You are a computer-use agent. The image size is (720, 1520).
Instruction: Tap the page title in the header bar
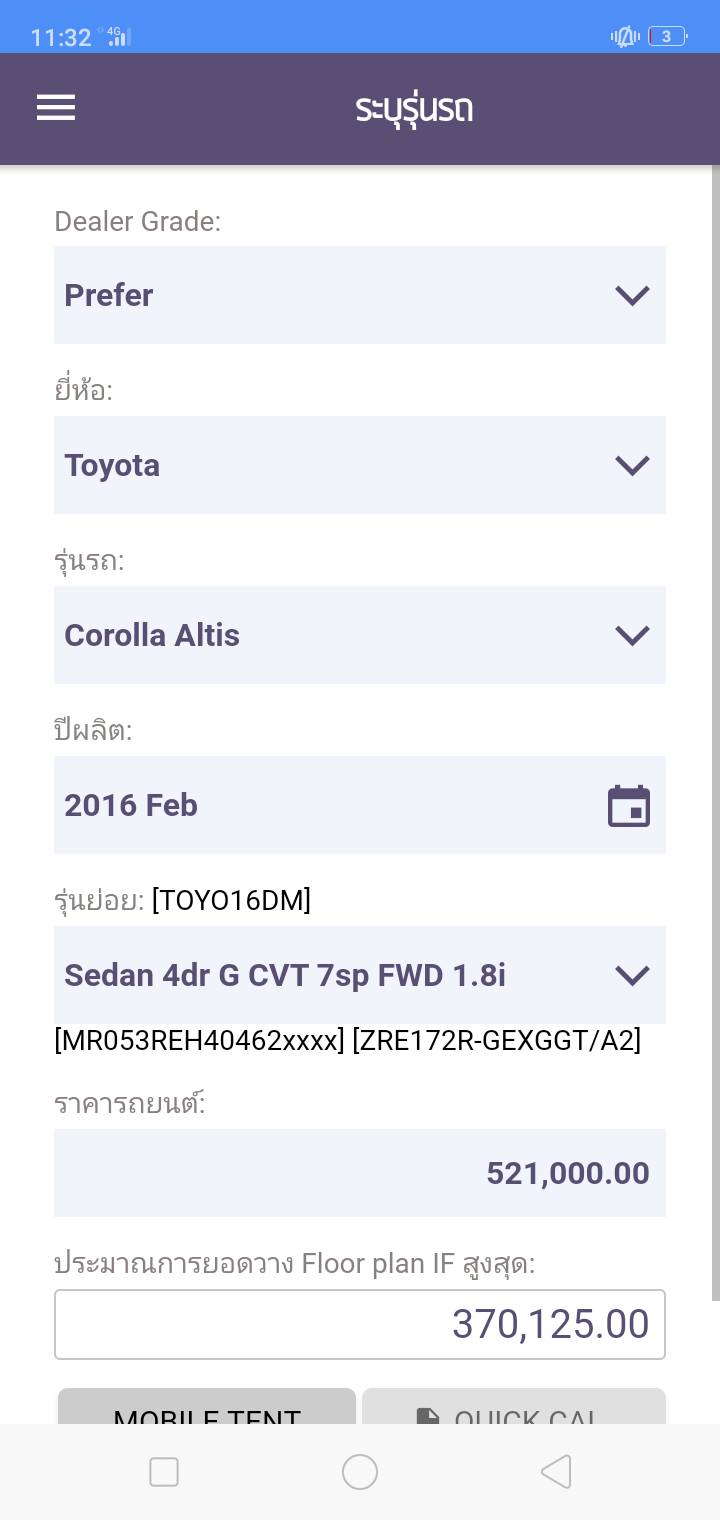tap(414, 108)
